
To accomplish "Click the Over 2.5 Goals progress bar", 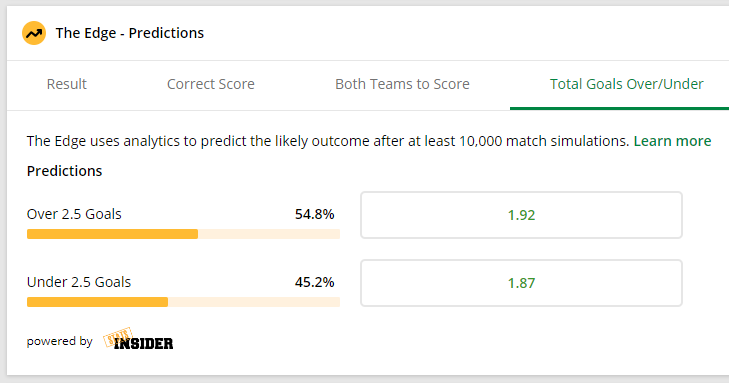I will [x=183, y=234].
